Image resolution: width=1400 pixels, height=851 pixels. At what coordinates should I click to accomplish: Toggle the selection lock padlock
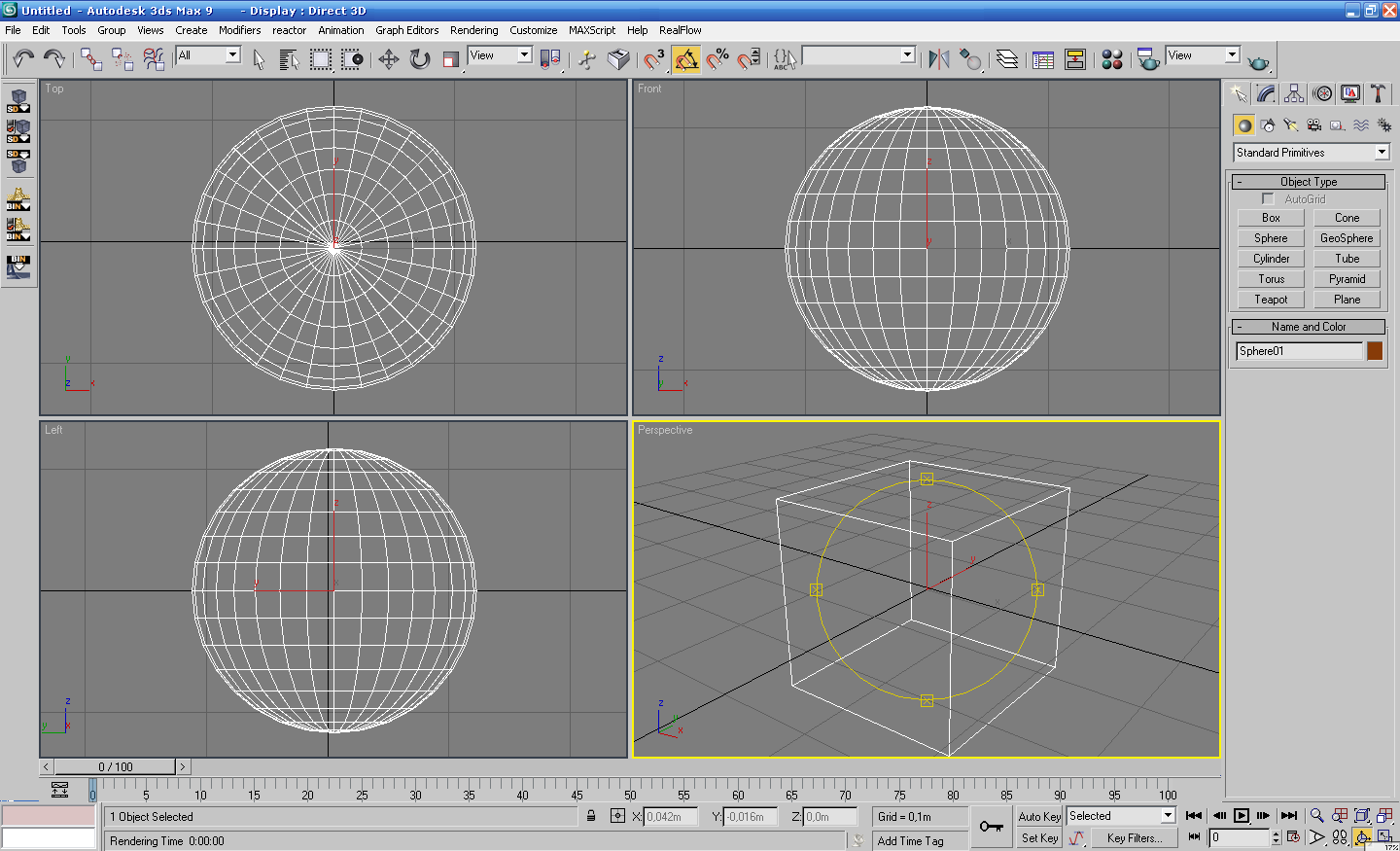pos(591,817)
